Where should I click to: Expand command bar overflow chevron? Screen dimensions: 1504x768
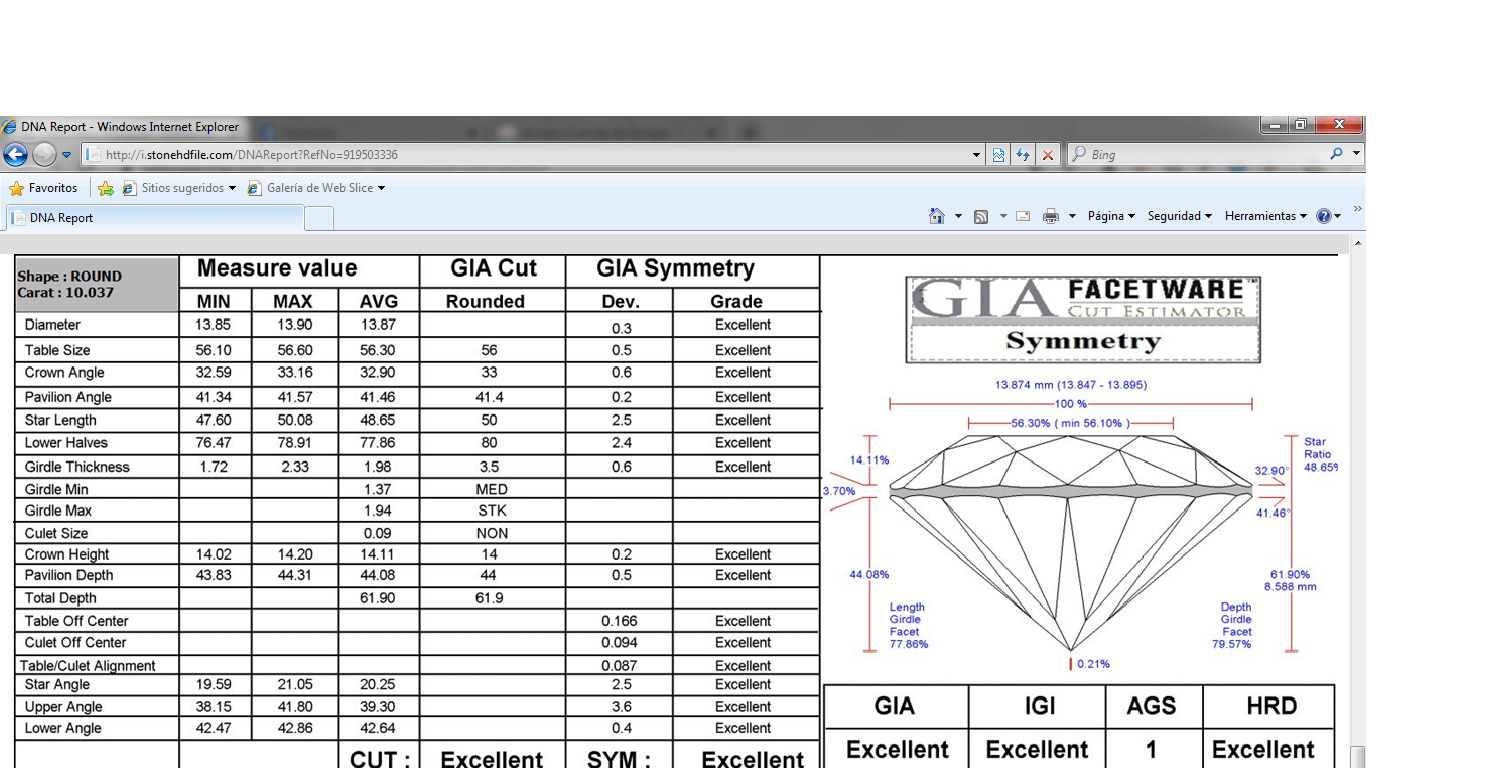click(x=1357, y=209)
